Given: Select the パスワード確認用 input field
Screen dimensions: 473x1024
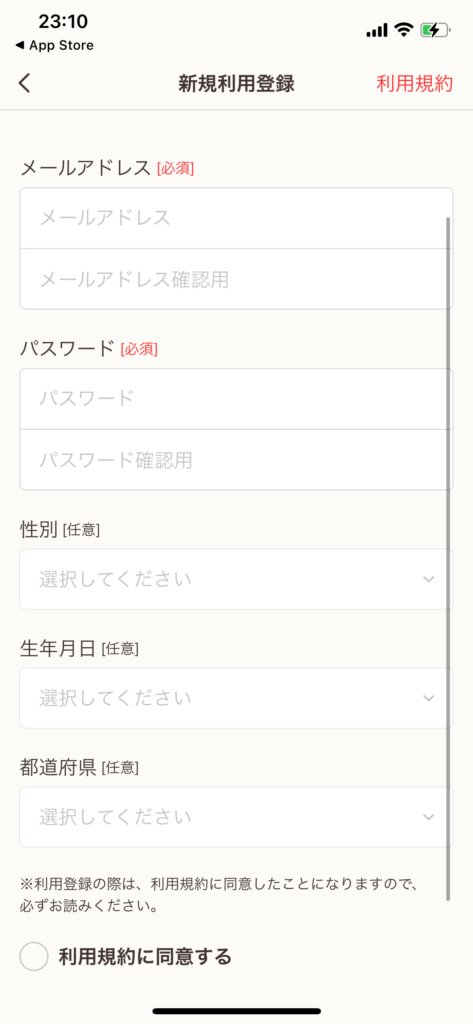Looking at the screenshot, I should tap(236, 460).
